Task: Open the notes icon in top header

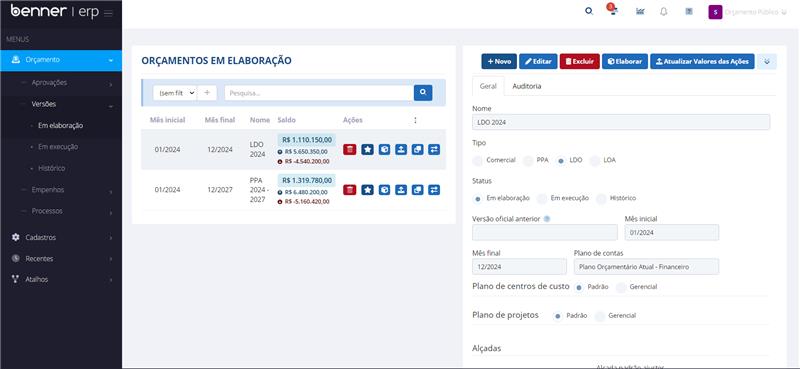Action: (x=689, y=11)
